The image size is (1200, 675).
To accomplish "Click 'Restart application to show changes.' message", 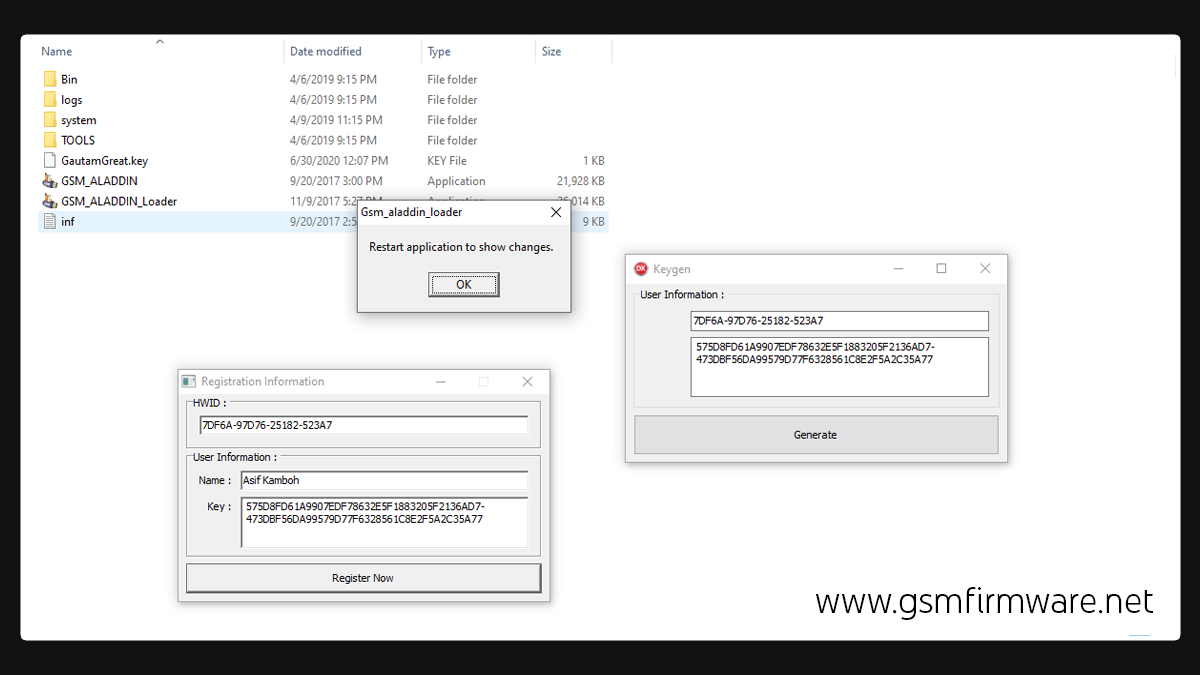I will coord(461,247).
